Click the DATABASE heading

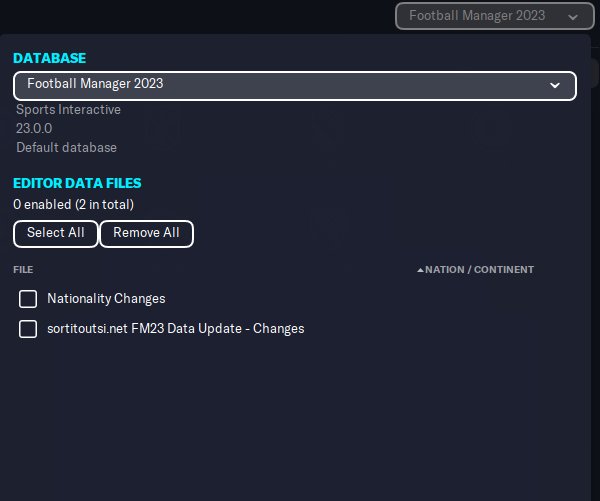coord(50,58)
